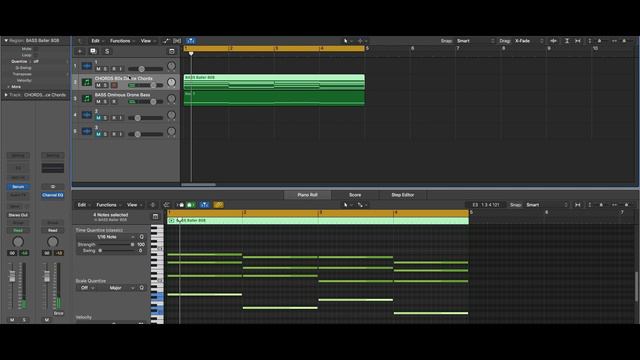640x360 pixels.
Task: Toggle Catch Playhead button in Tracks toolbar
Action: pos(191,41)
